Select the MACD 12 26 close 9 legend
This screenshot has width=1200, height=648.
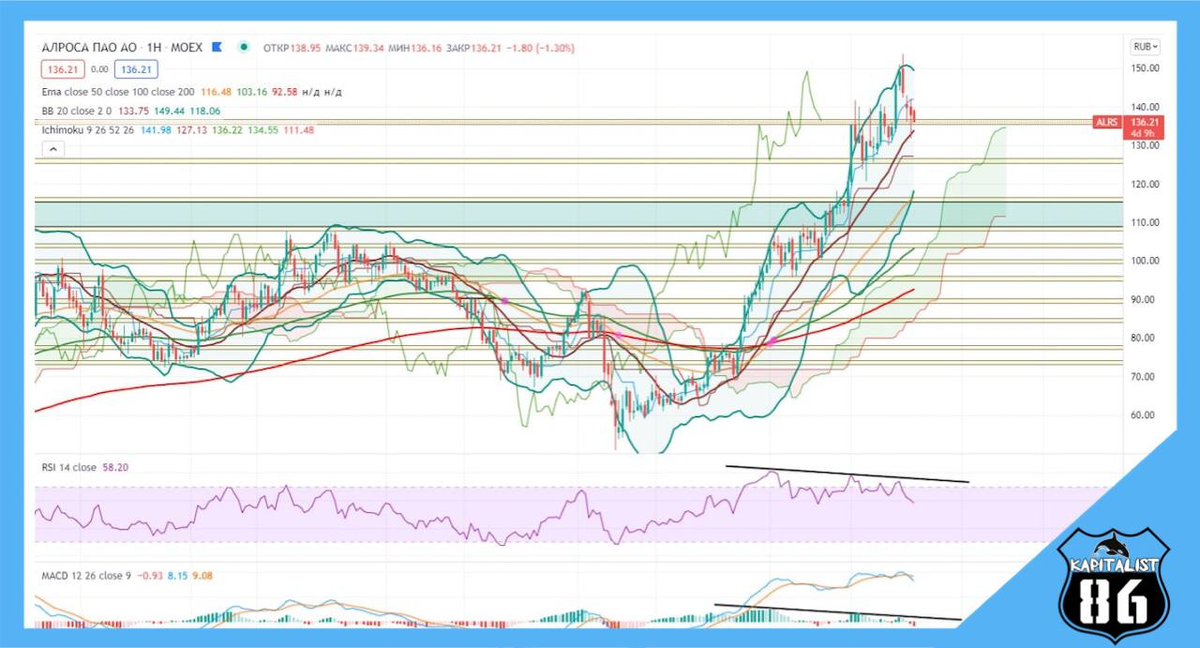point(84,575)
